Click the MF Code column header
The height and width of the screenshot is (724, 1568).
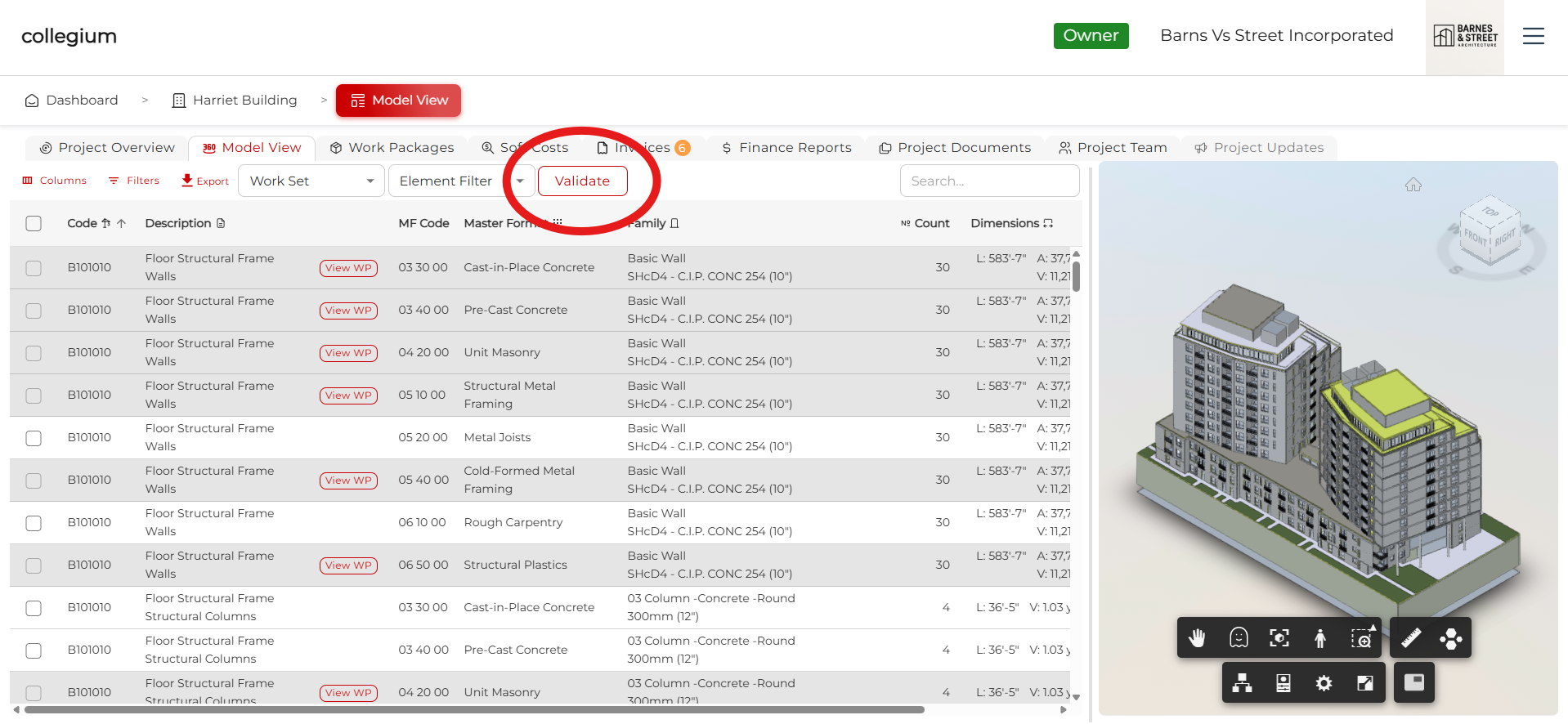[x=423, y=223]
